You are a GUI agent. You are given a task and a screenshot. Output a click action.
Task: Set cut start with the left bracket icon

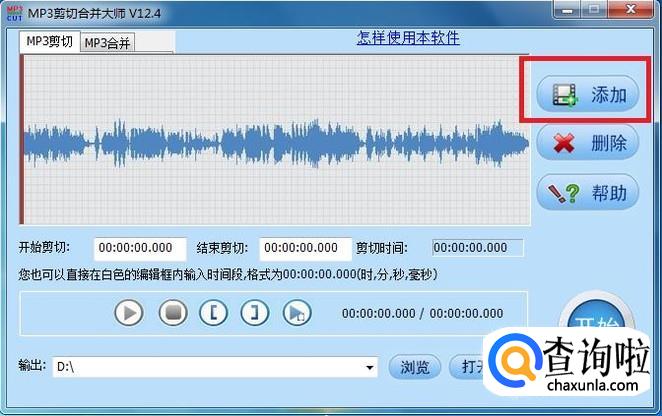[x=213, y=313]
